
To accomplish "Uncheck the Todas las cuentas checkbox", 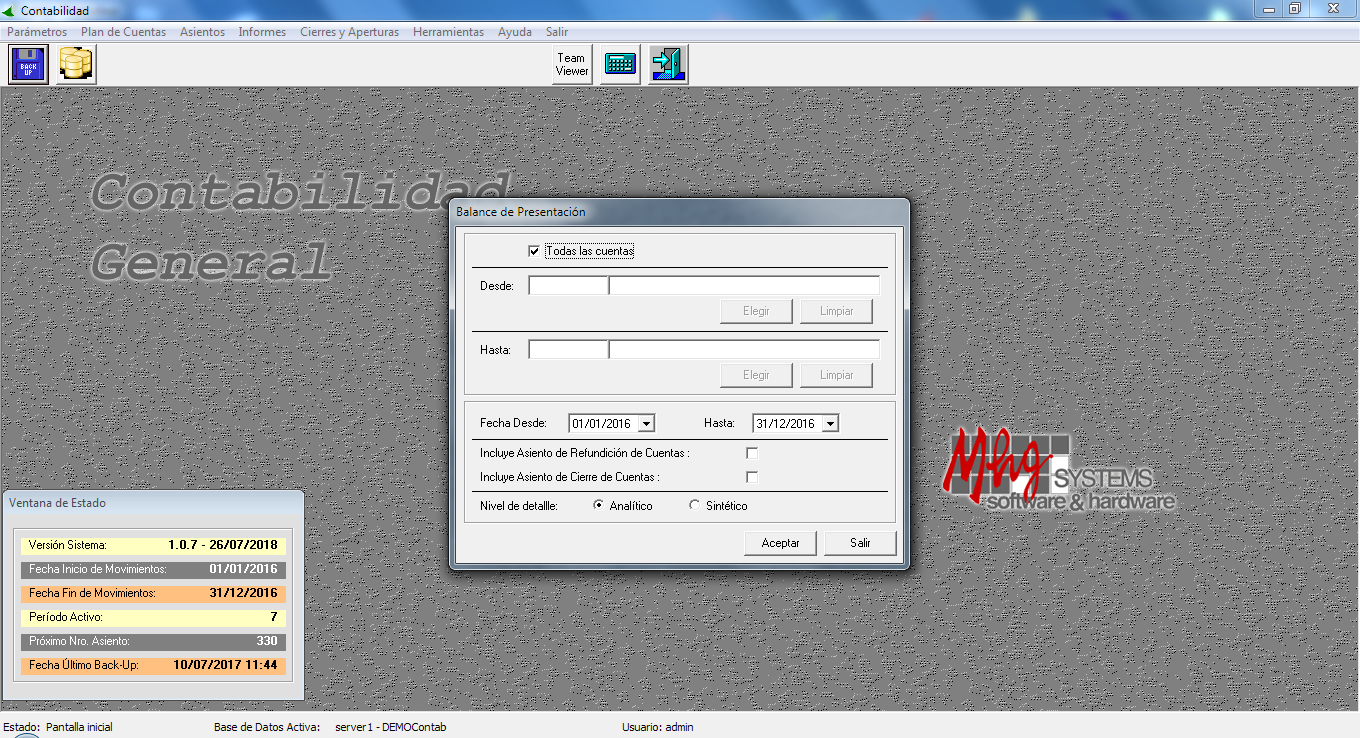I will (x=534, y=251).
